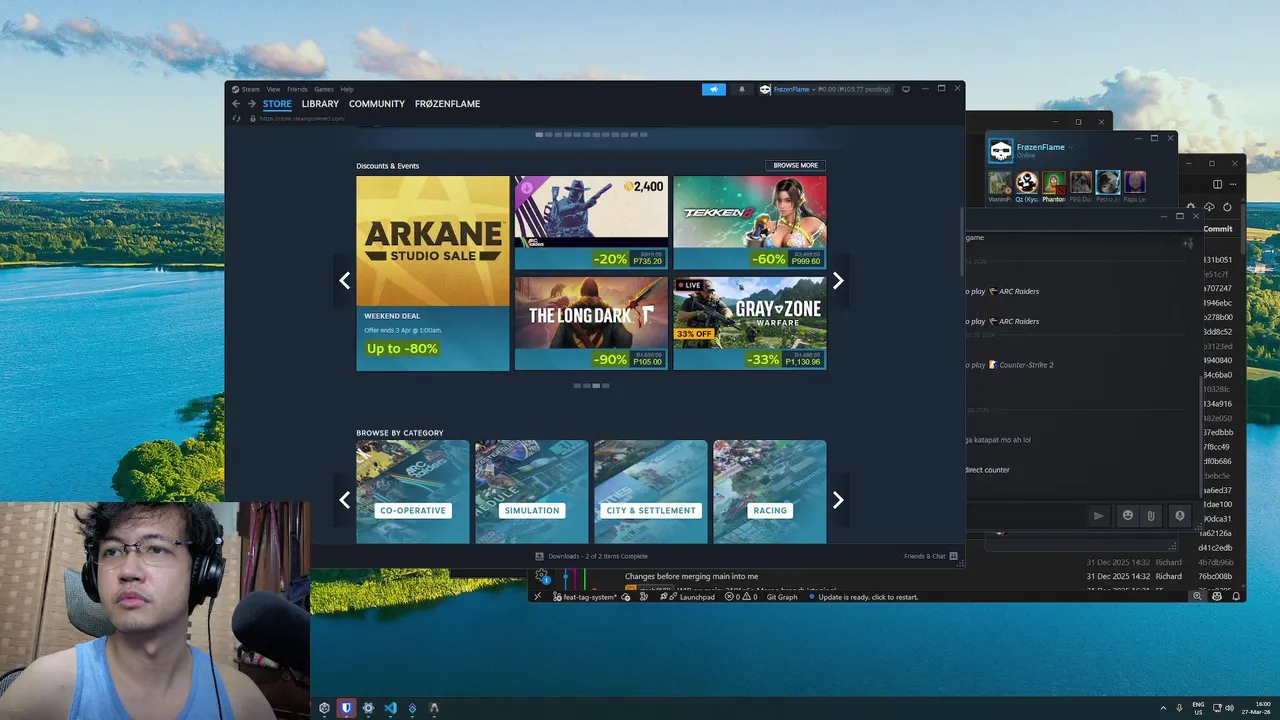Select the first Discounts carousel page dot
Viewport: 1280px width, 720px height.
click(x=577, y=385)
